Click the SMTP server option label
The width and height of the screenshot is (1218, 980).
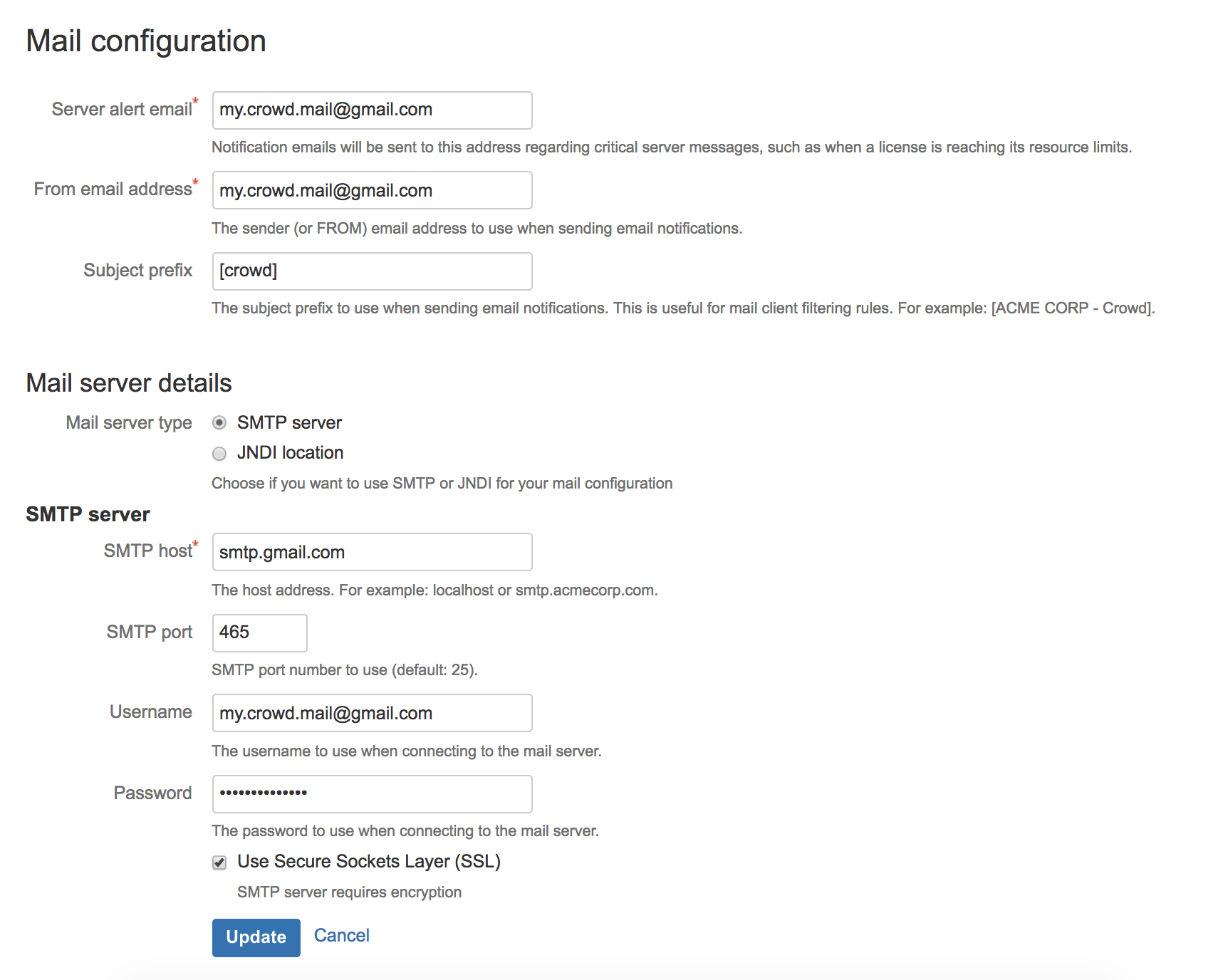click(x=289, y=423)
